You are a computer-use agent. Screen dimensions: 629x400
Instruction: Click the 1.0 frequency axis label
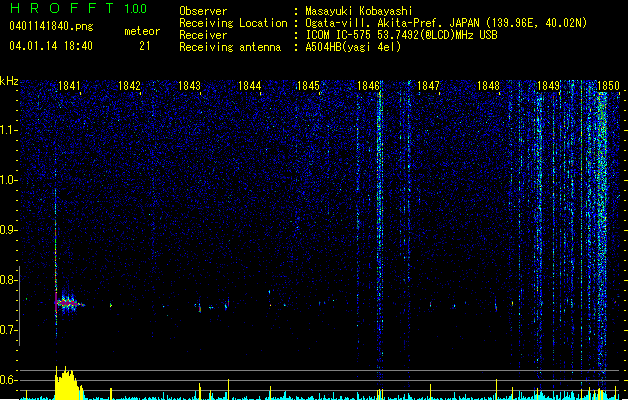[x=9, y=180]
